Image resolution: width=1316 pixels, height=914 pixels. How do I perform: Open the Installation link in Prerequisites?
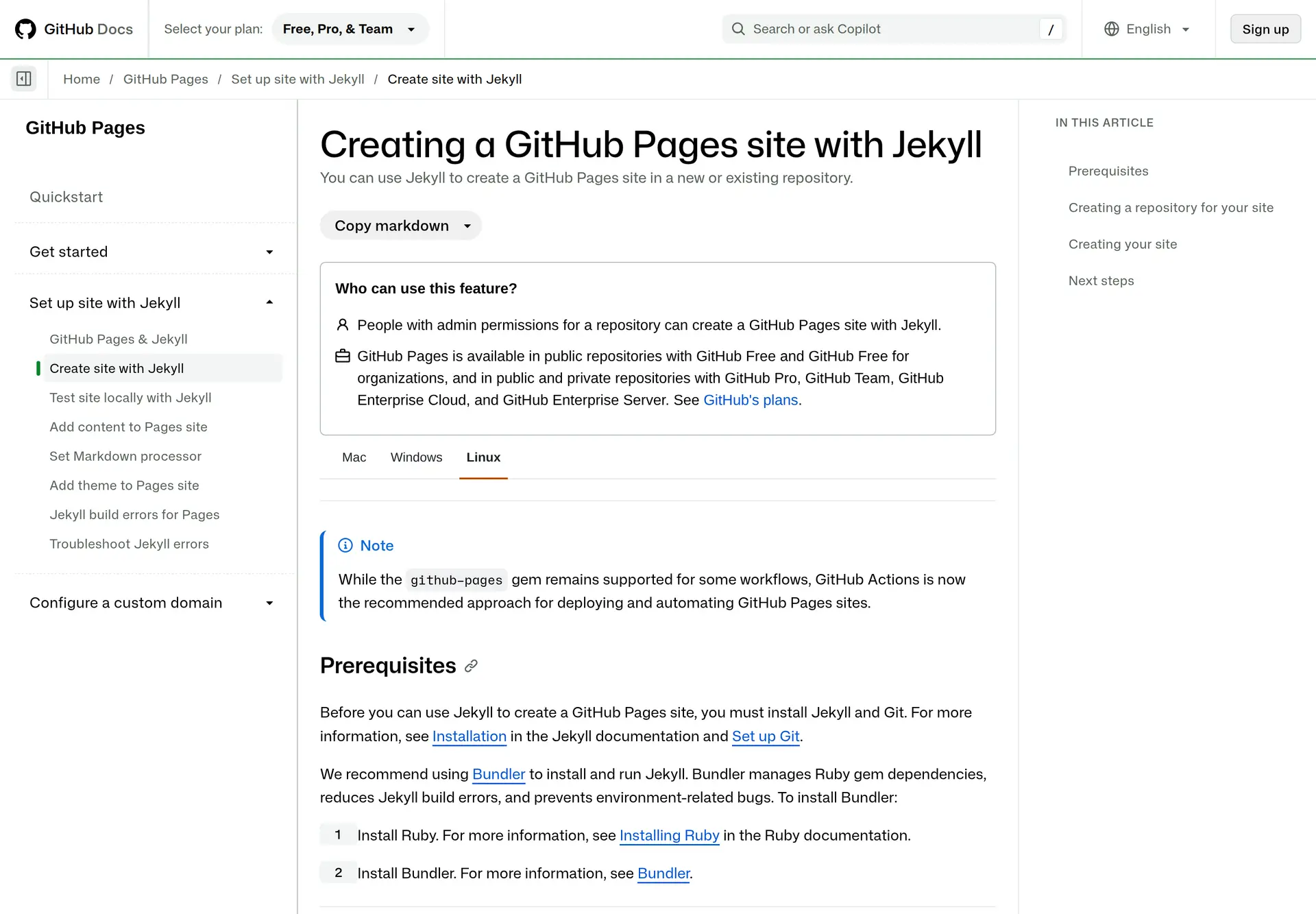click(x=470, y=736)
